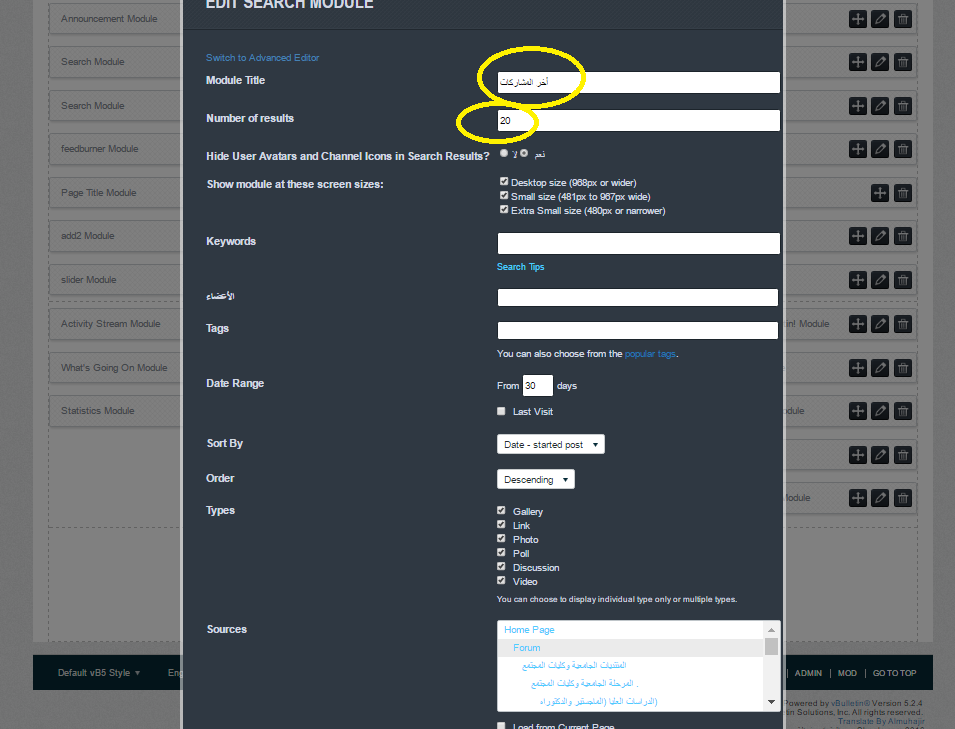Select the لا radio button for hiding avatars
This screenshot has height=729, width=955.
point(504,153)
